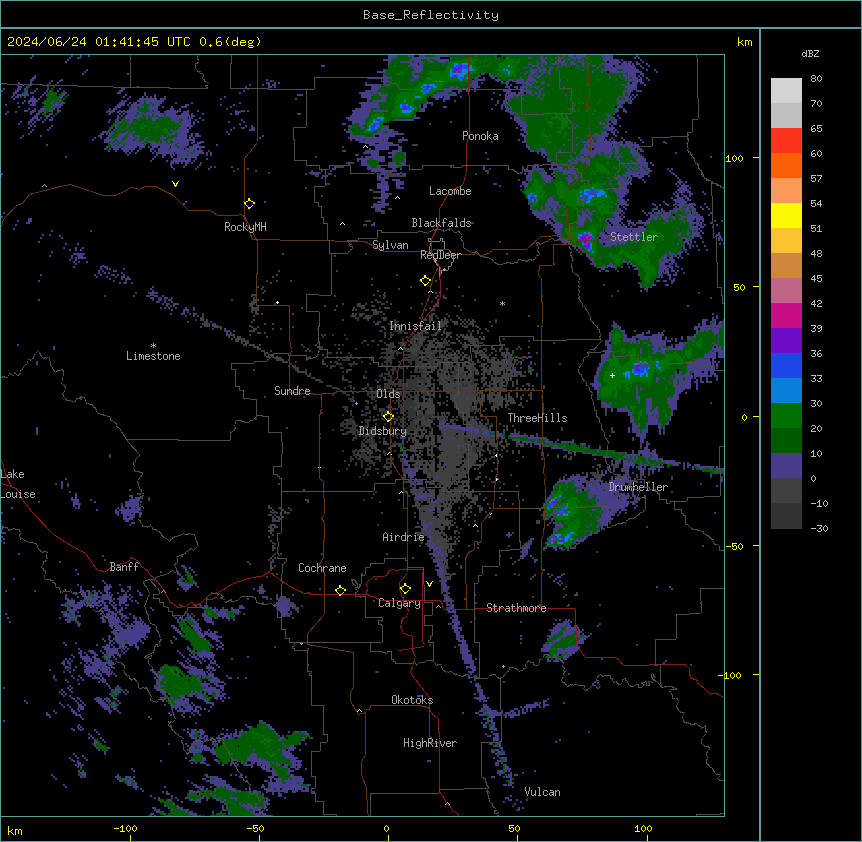Image resolution: width=862 pixels, height=842 pixels.
Task: Select the red 60-65 dBZ legend swatch
Action: coord(786,141)
